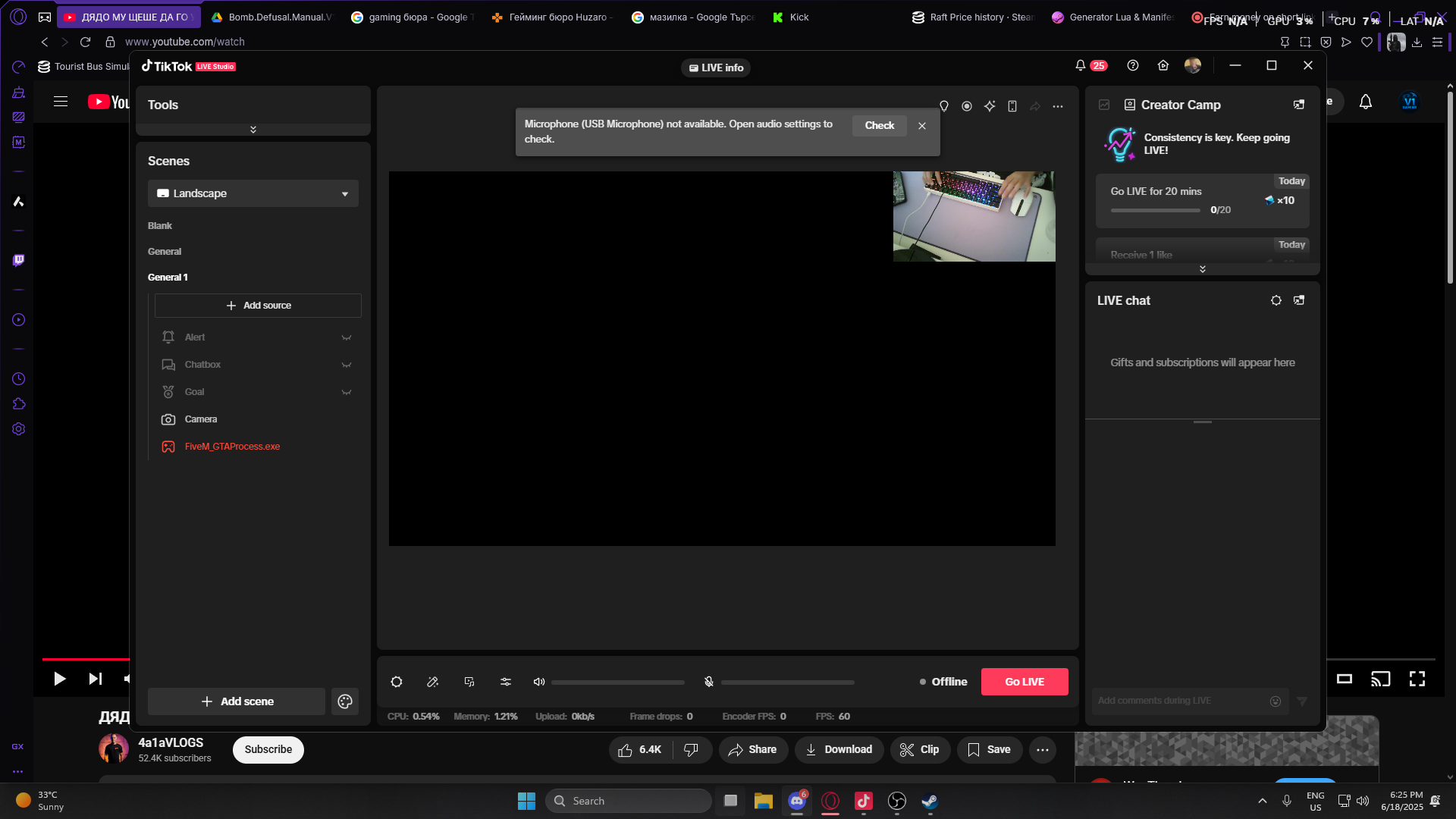Click the home icon in LIVE Studio header

click(x=1163, y=66)
